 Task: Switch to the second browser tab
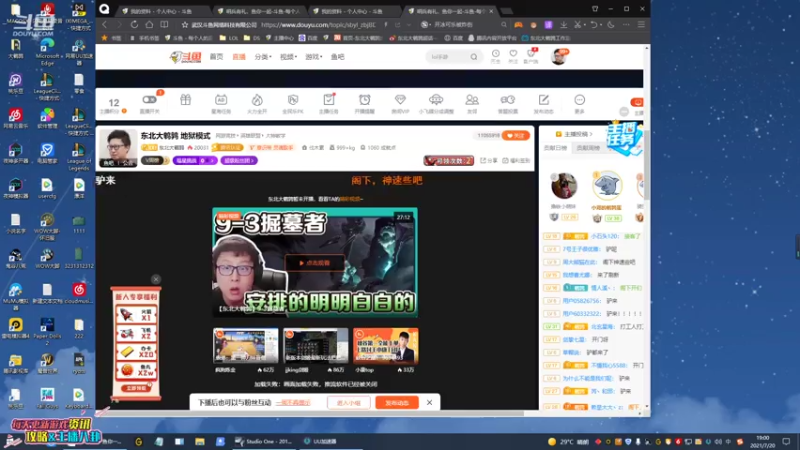click(x=260, y=11)
